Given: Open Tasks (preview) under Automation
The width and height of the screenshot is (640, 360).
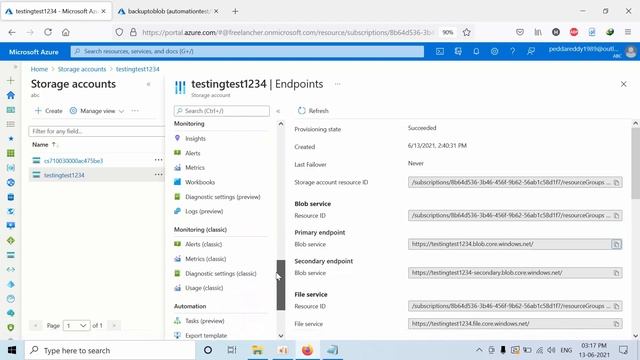Looking at the screenshot, I should [204, 321].
